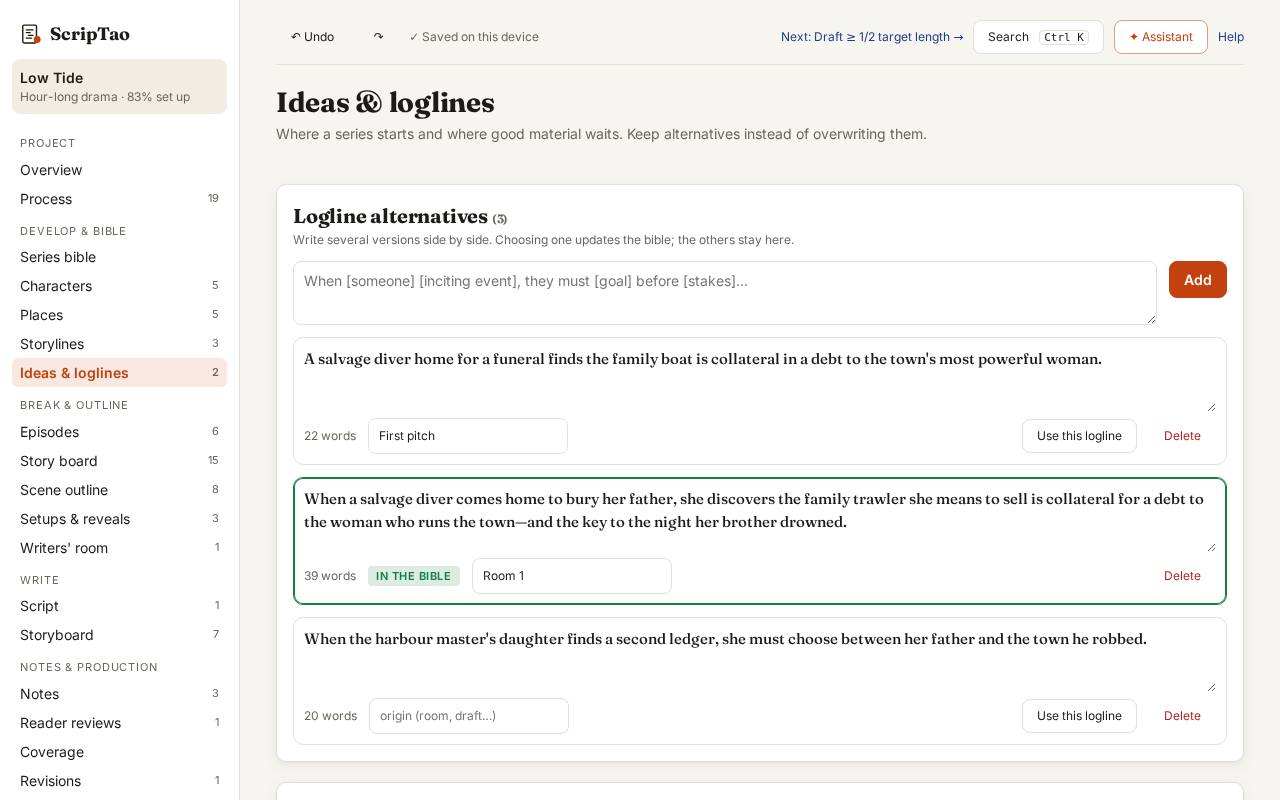Delete the Room 1 logline
Image resolution: width=1280 pixels, height=800 pixels.
pos(1182,576)
